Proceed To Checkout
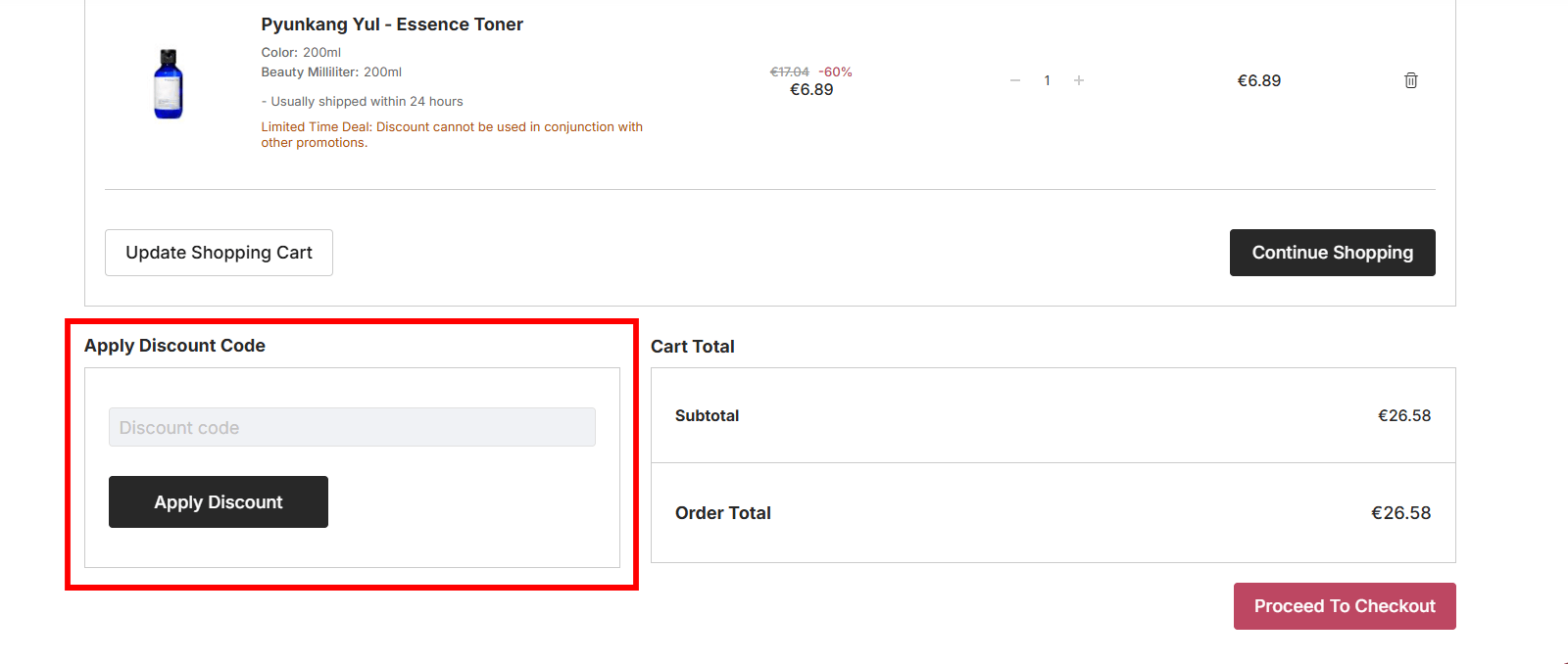Image resolution: width=1568 pixels, height=664 pixels. 1344,605
